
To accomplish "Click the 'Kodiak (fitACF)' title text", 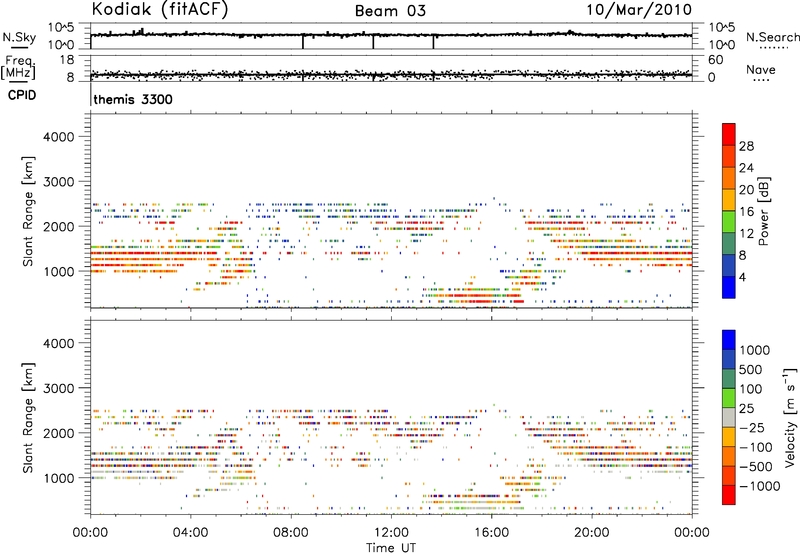I will tap(160, 9).
